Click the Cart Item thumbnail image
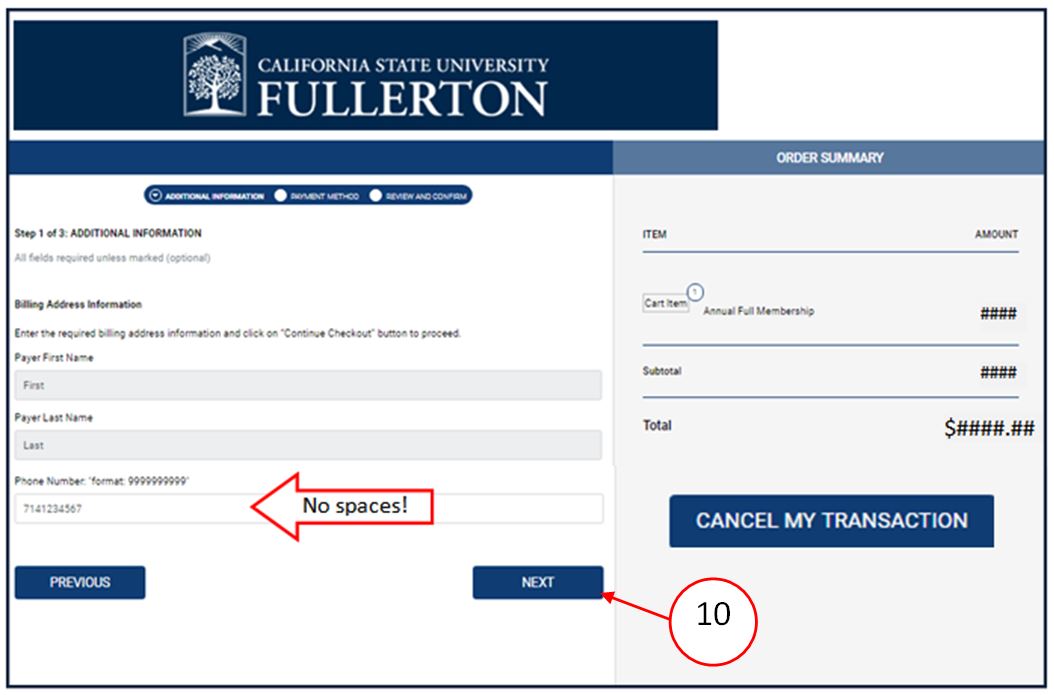This screenshot has height=695, width=1054. 665,303
